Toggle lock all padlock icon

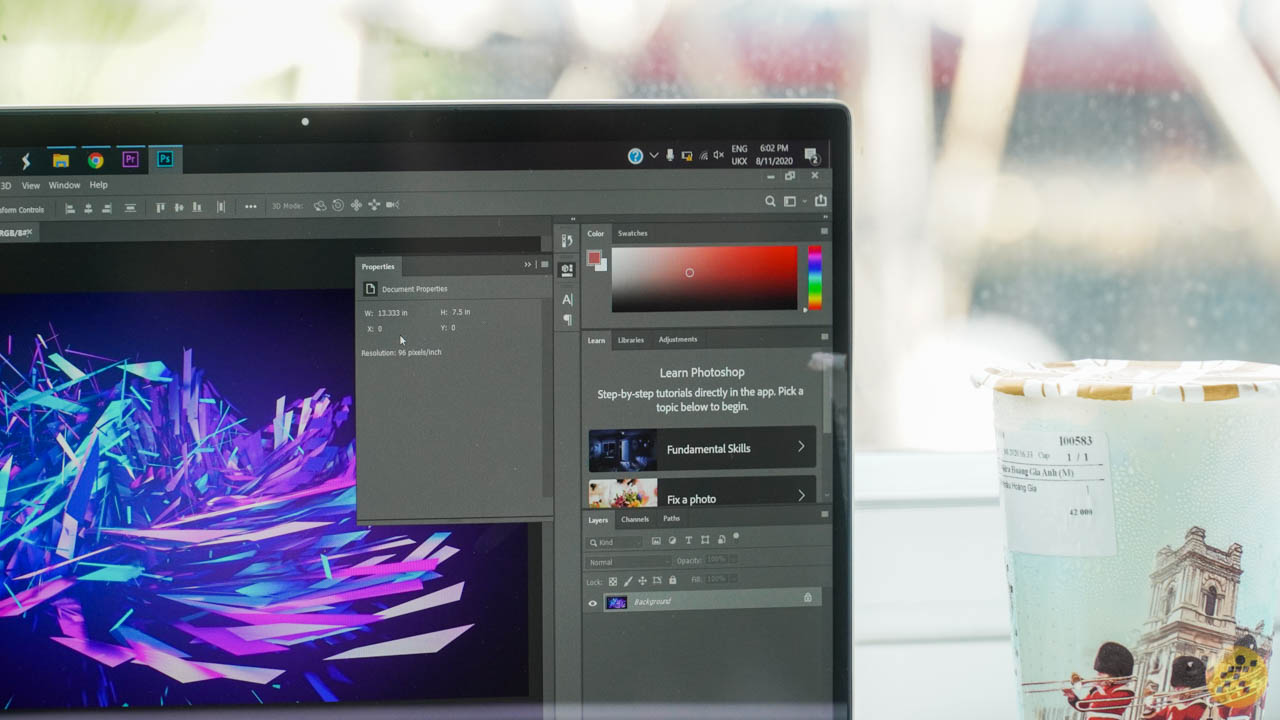pos(672,580)
